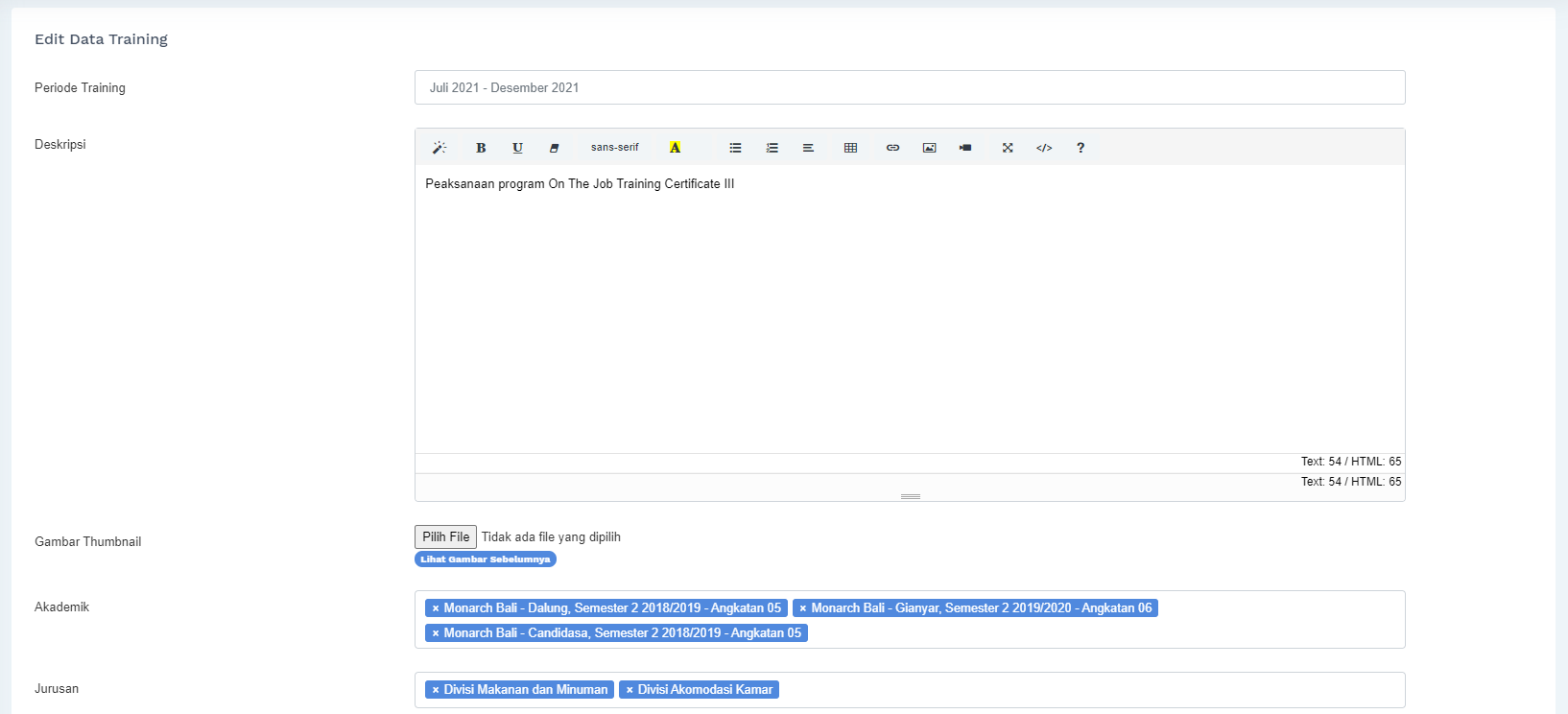The height and width of the screenshot is (714, 1568).
Task: Toggle underline formatting
Action: pos(517,148)
